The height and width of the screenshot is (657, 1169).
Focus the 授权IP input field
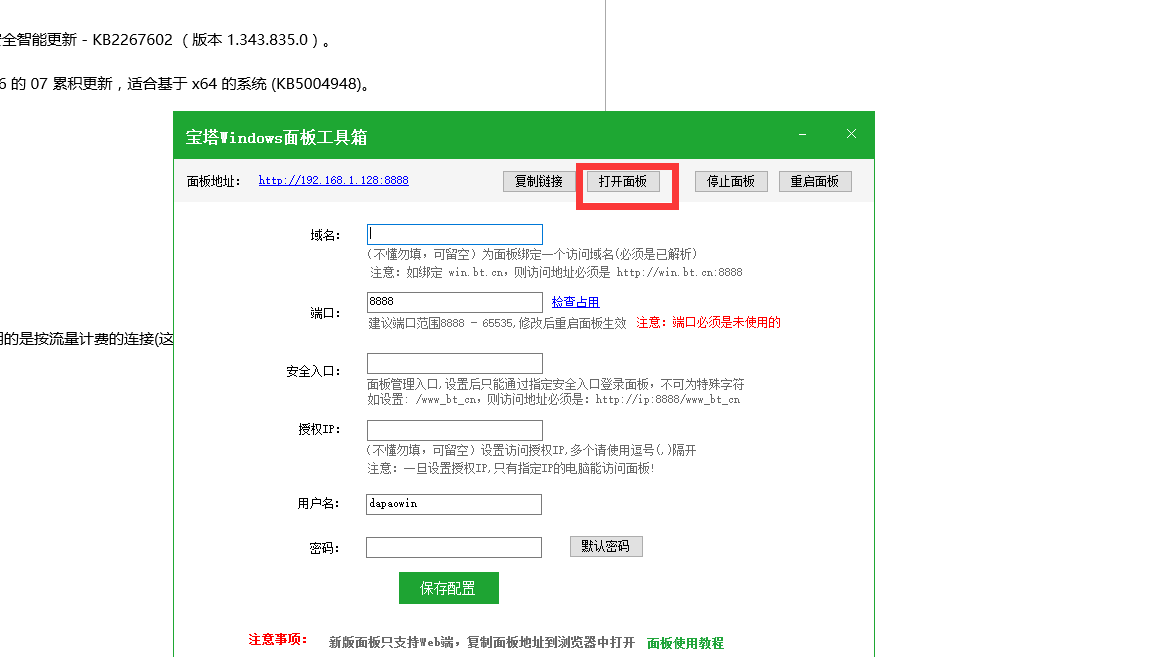click(455, 430)
